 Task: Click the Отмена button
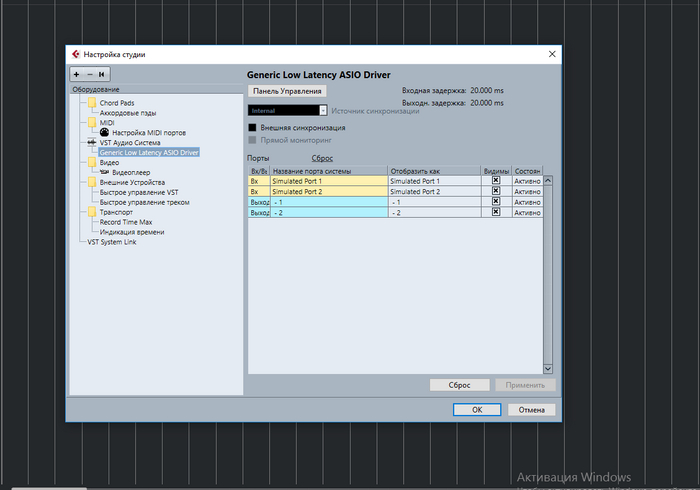coord(531,410)
